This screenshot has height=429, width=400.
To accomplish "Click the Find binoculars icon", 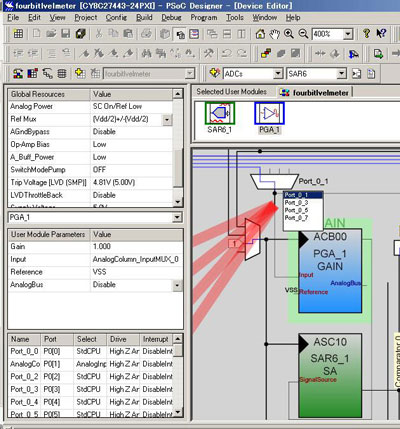I will click(x=146, y=53).
